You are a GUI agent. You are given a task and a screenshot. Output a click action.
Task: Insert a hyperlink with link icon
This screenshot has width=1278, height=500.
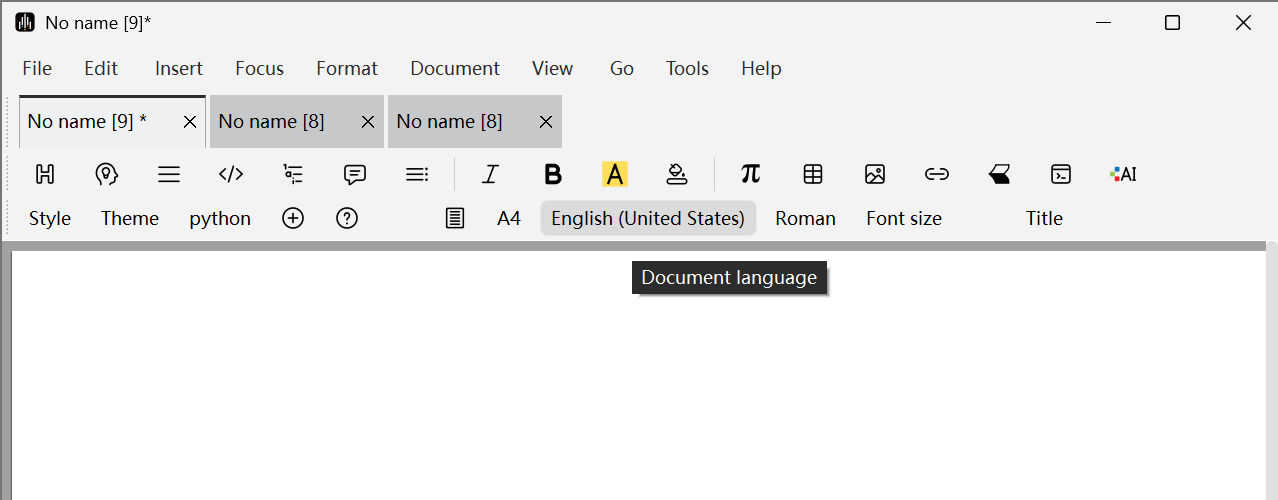click(937, 174)
